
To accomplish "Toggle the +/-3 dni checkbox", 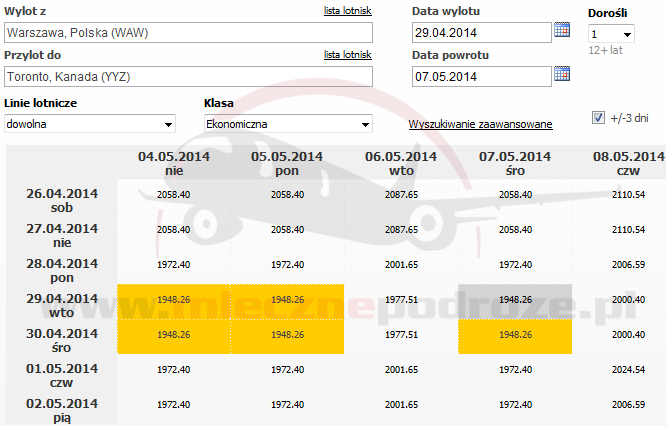I will click(x=599, y=118).
